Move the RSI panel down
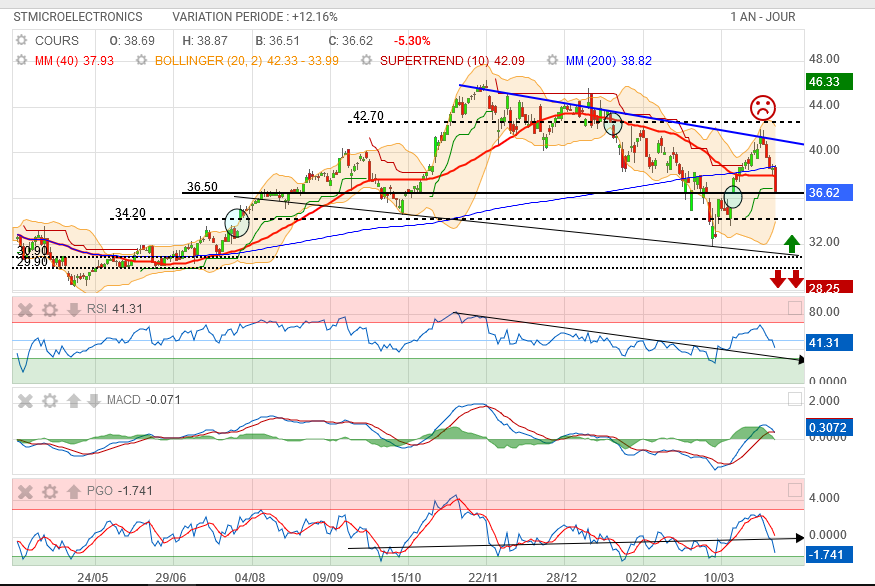This screenshot has height=586, width=875. pos(74,309)
